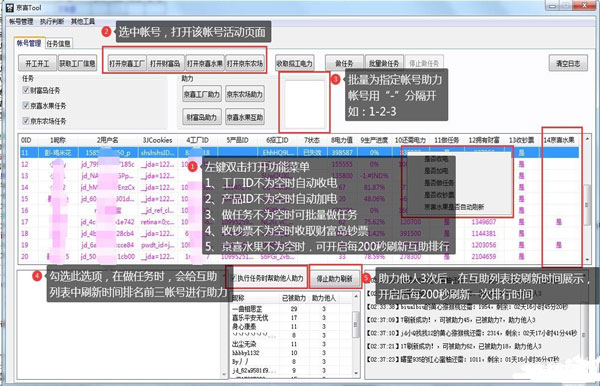This screenshot has width=600, height=386.
Task: Click the 8电力值 column header
Action: pyautogui.click(x=342, y=140)
